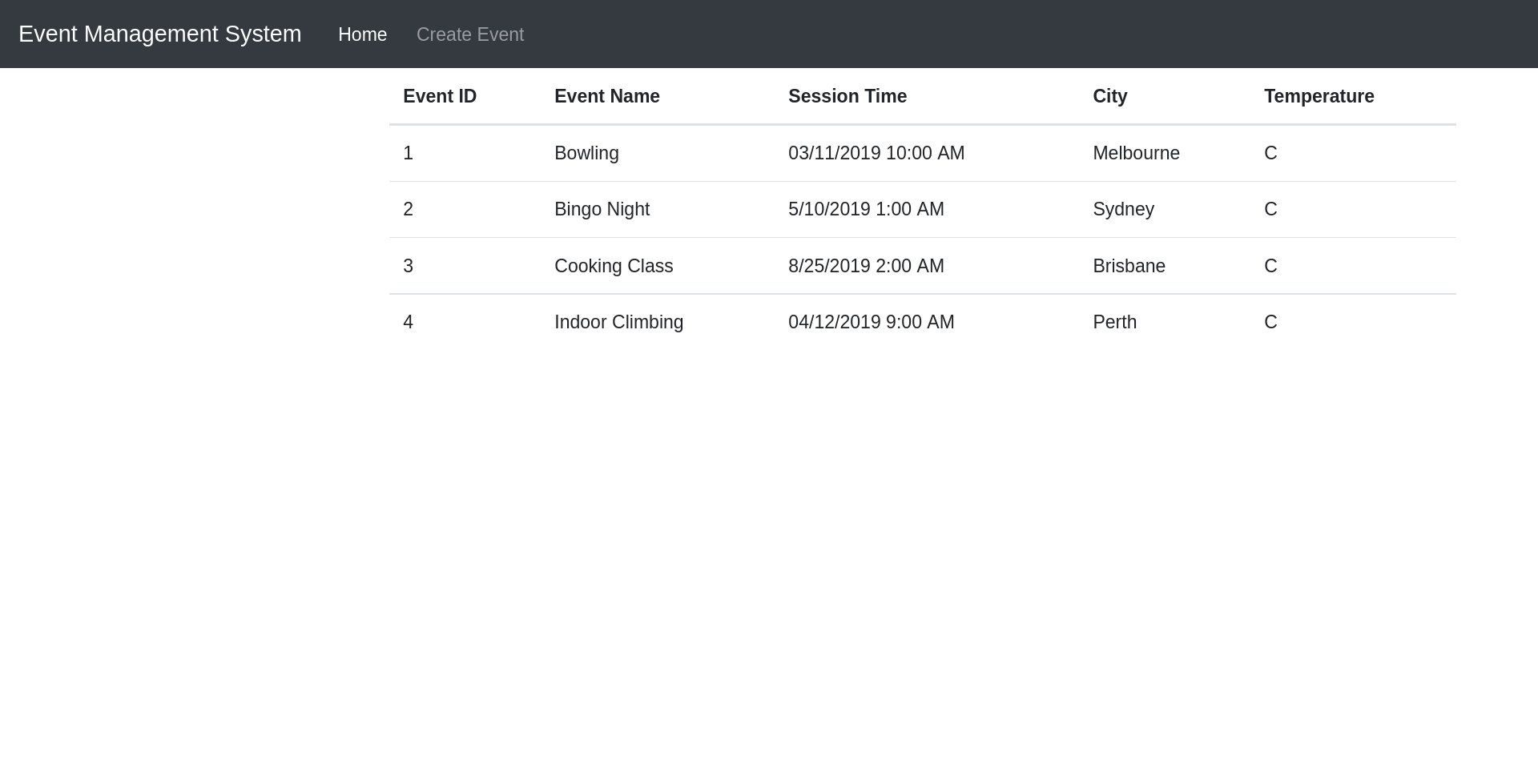This screenshot has width=1538, height=784.
Task: Click the Bingo Night event name
Action: (602, 209)
